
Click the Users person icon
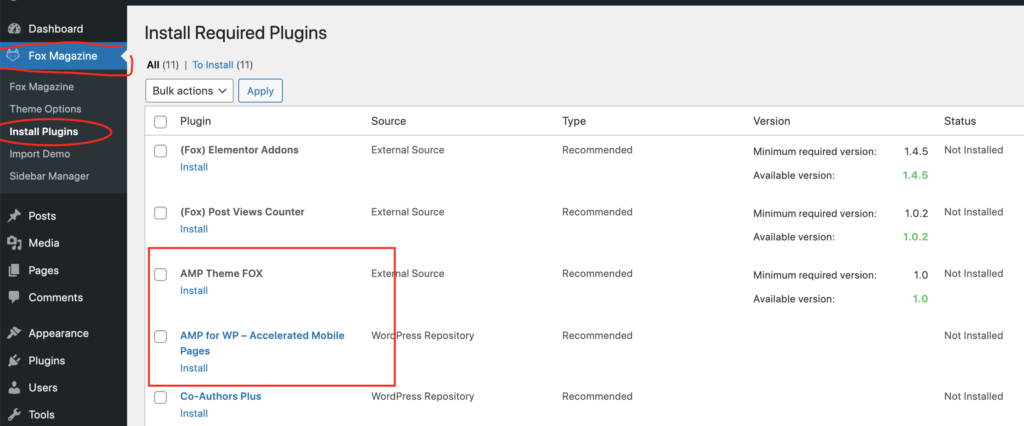(14, 387)
